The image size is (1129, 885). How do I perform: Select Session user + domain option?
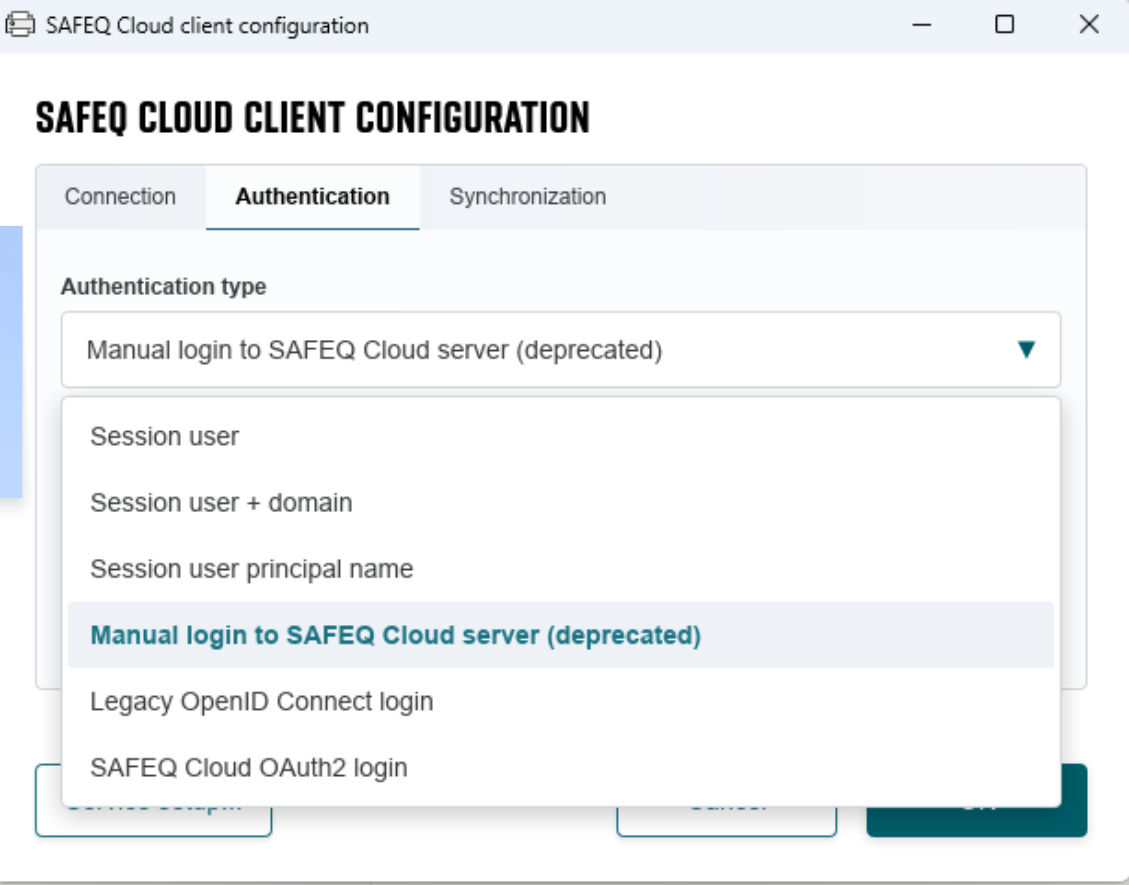point(561,503)
